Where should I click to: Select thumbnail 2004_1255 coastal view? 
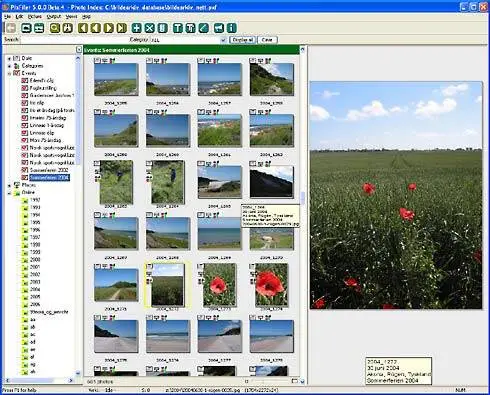click(116, 79)
